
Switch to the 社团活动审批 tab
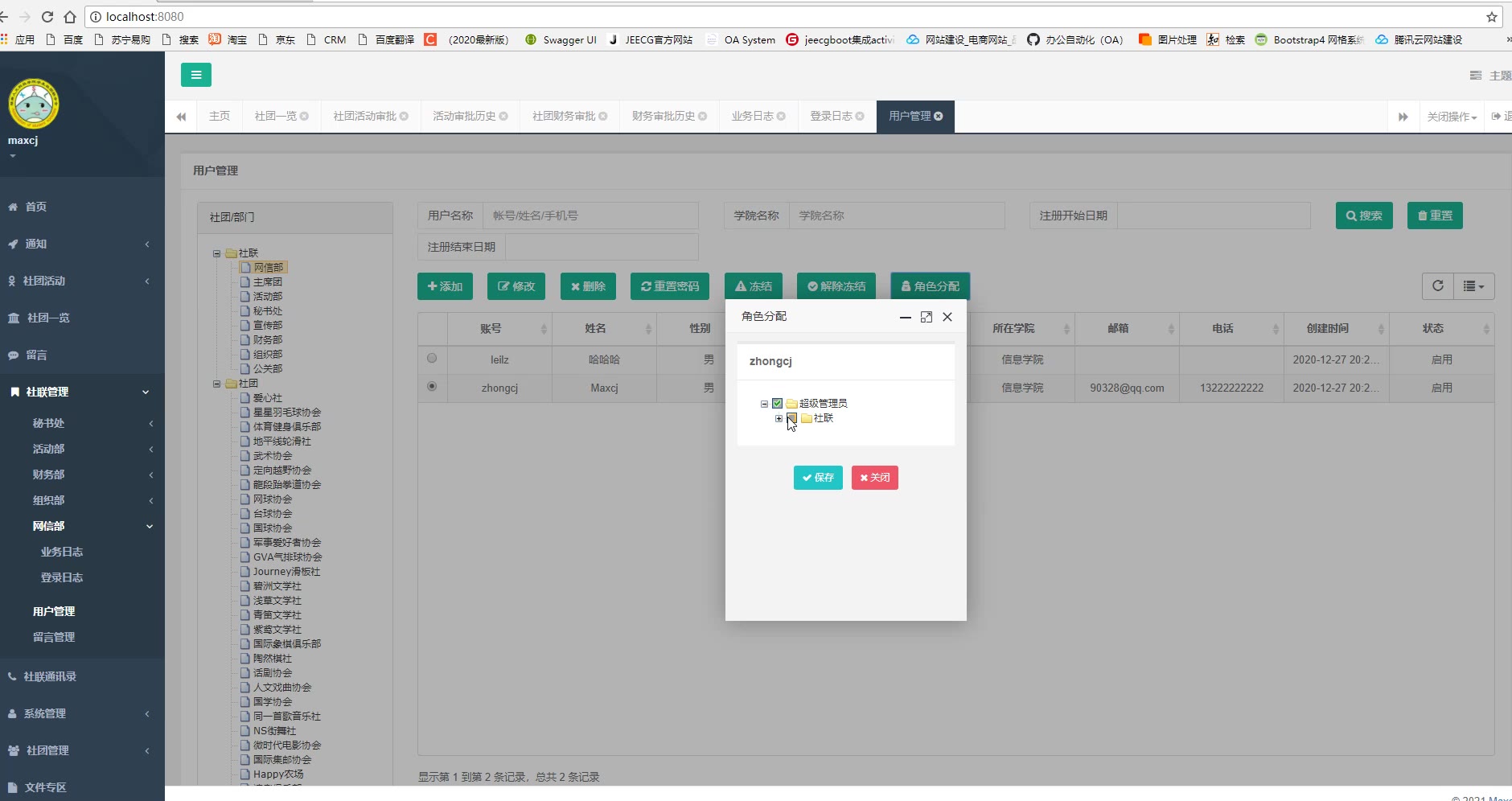(x=371, y=117)
